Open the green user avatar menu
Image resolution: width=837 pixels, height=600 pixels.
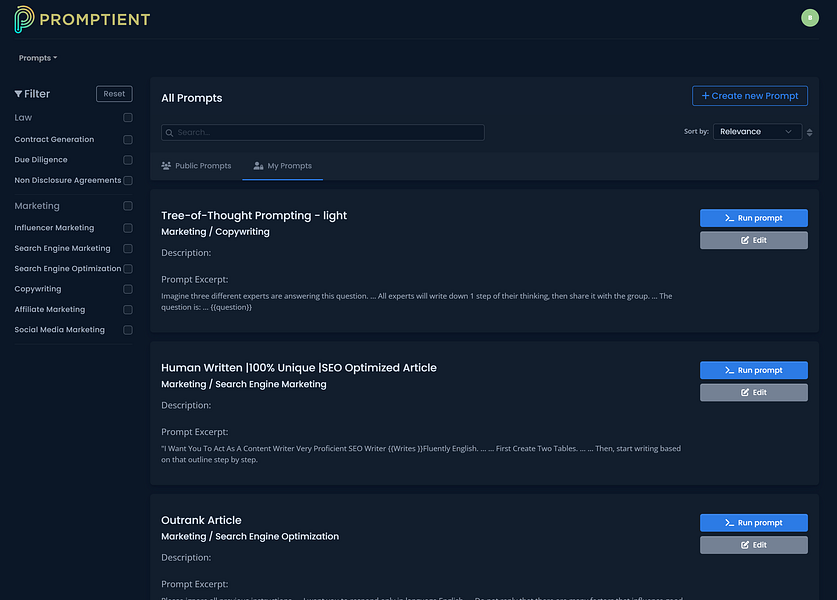pos(809,18)
